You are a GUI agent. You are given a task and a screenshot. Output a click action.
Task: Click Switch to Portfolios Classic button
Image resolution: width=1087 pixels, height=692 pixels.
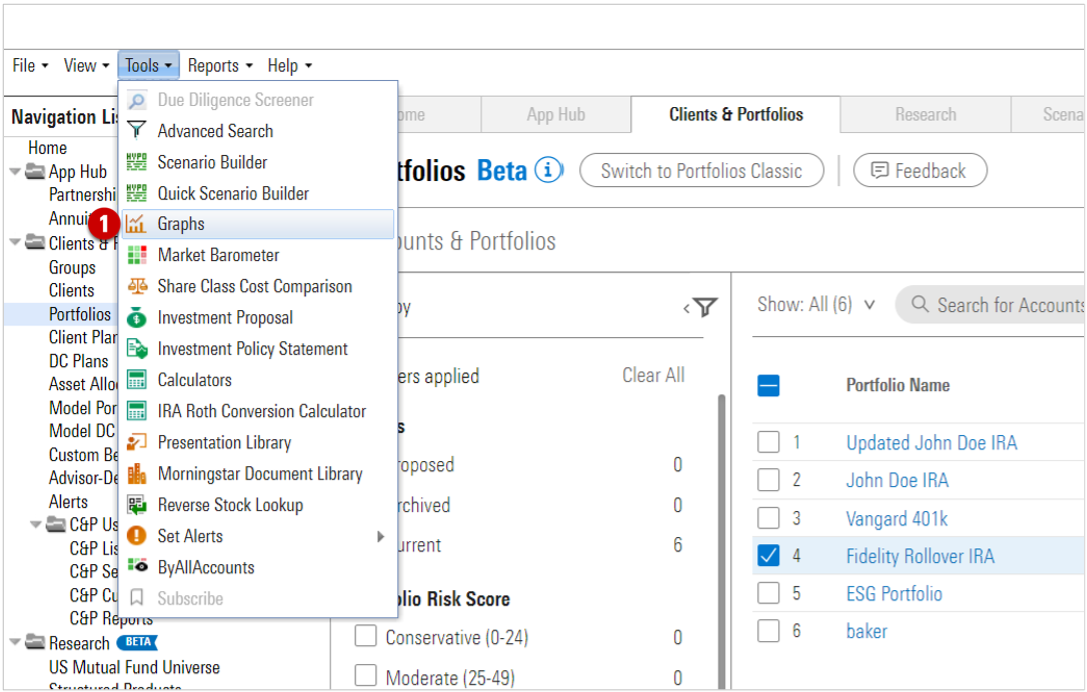coord(702,170)
